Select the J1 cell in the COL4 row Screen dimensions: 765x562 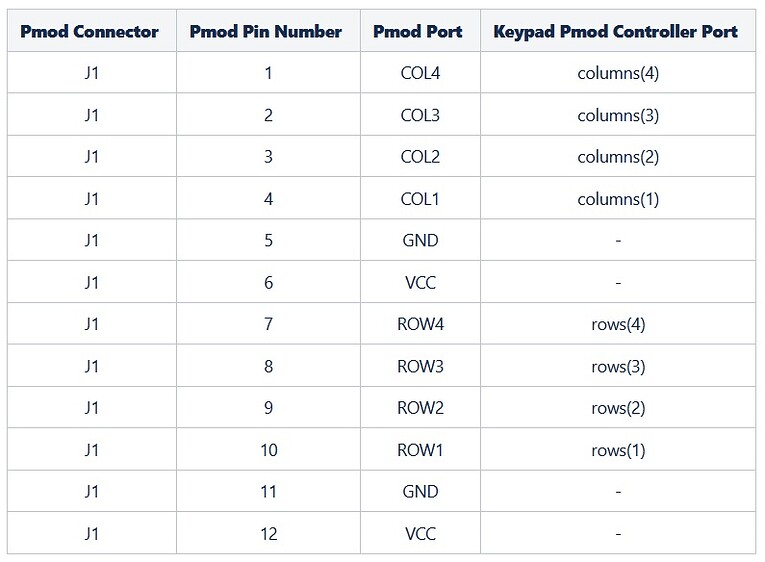pos(91,73)
